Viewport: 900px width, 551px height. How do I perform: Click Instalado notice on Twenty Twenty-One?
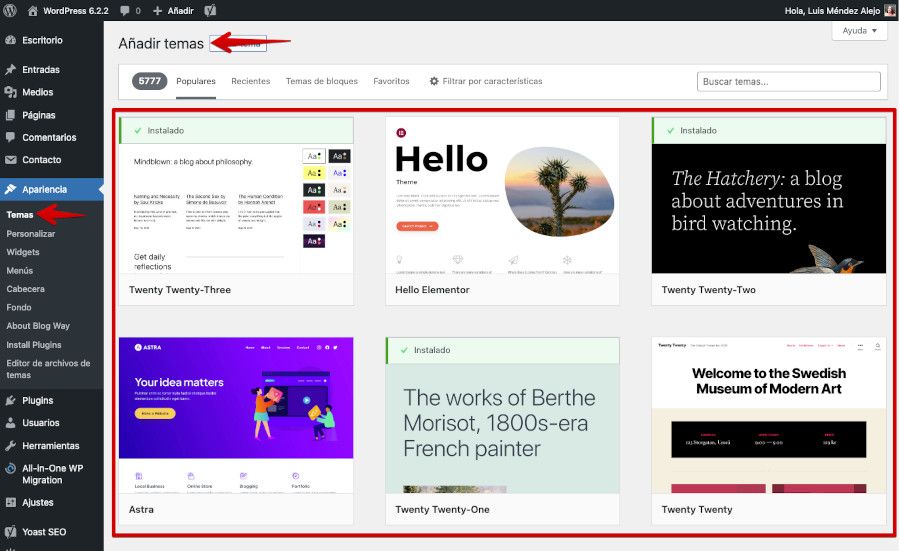502,350
